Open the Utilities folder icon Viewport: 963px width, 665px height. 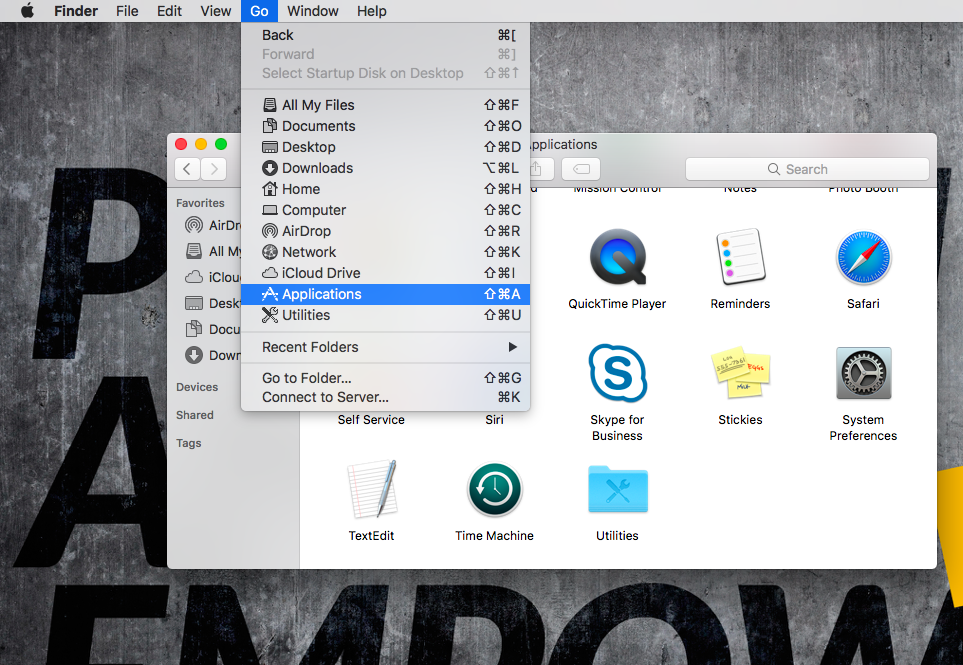tap(617, 490)
